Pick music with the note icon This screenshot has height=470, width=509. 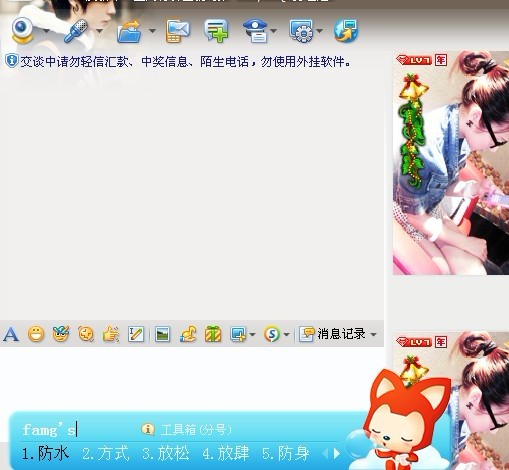tap(188, 334)
